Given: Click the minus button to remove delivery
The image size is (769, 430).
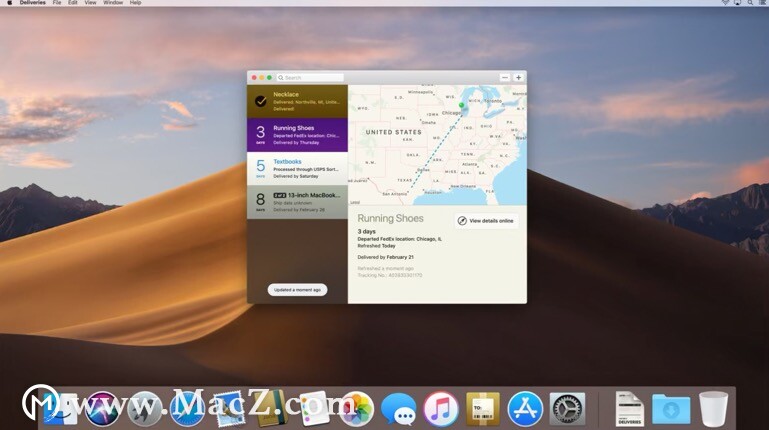Looking at the screenshot, I should coord(505,77).
